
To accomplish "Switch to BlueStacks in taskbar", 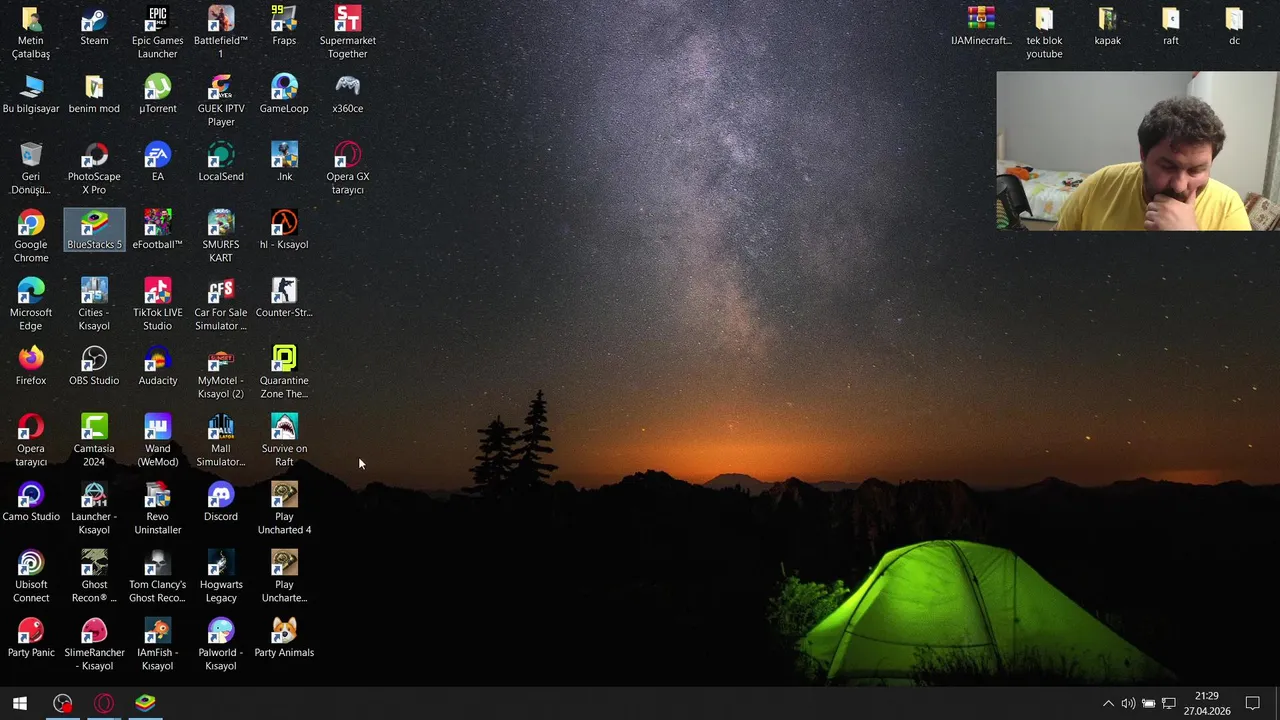I will 146,703.
